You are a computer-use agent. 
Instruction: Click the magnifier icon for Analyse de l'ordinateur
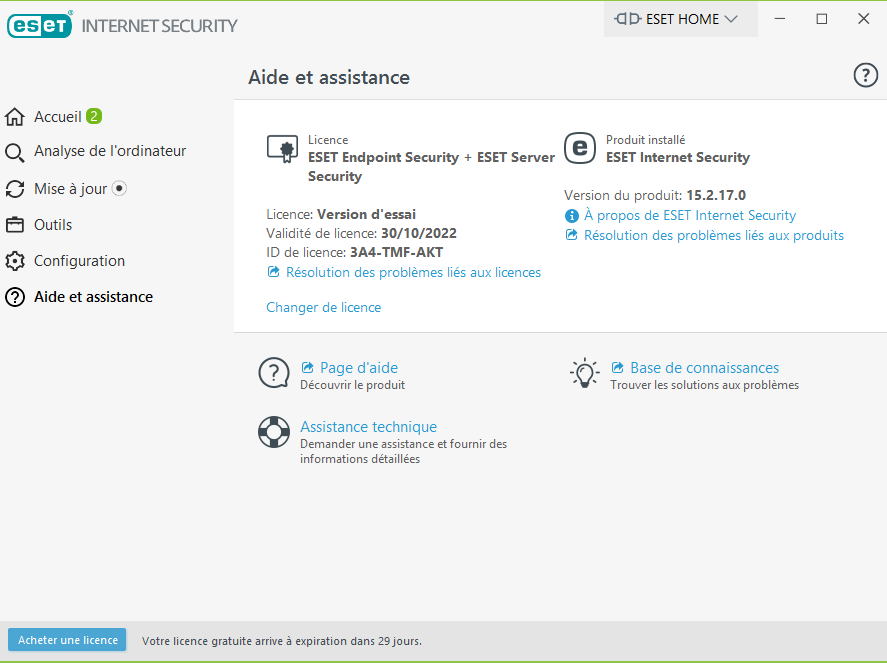pyautogui.click(x=15, y=153)
